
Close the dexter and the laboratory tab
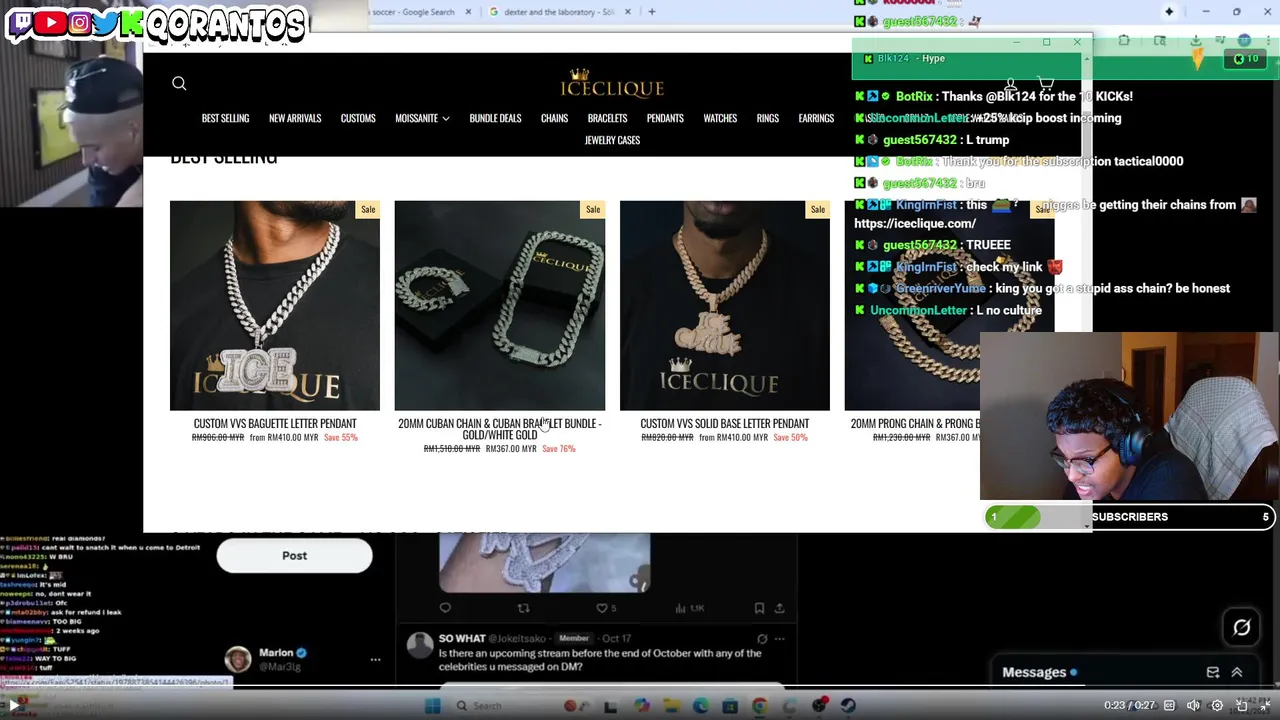click(628, 12)
